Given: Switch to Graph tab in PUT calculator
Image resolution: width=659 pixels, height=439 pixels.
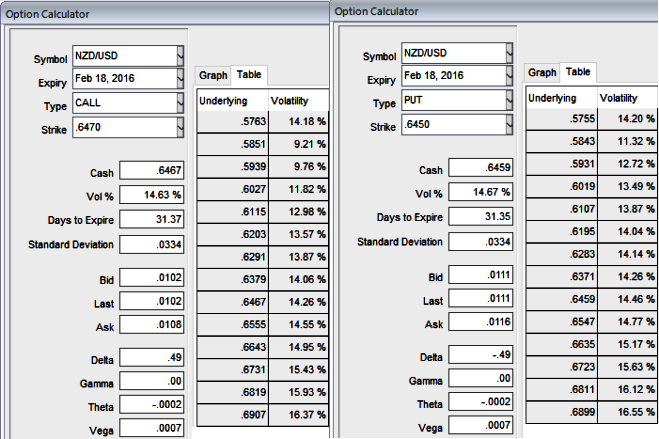Looking at the screenshot, I should (542, 72).
